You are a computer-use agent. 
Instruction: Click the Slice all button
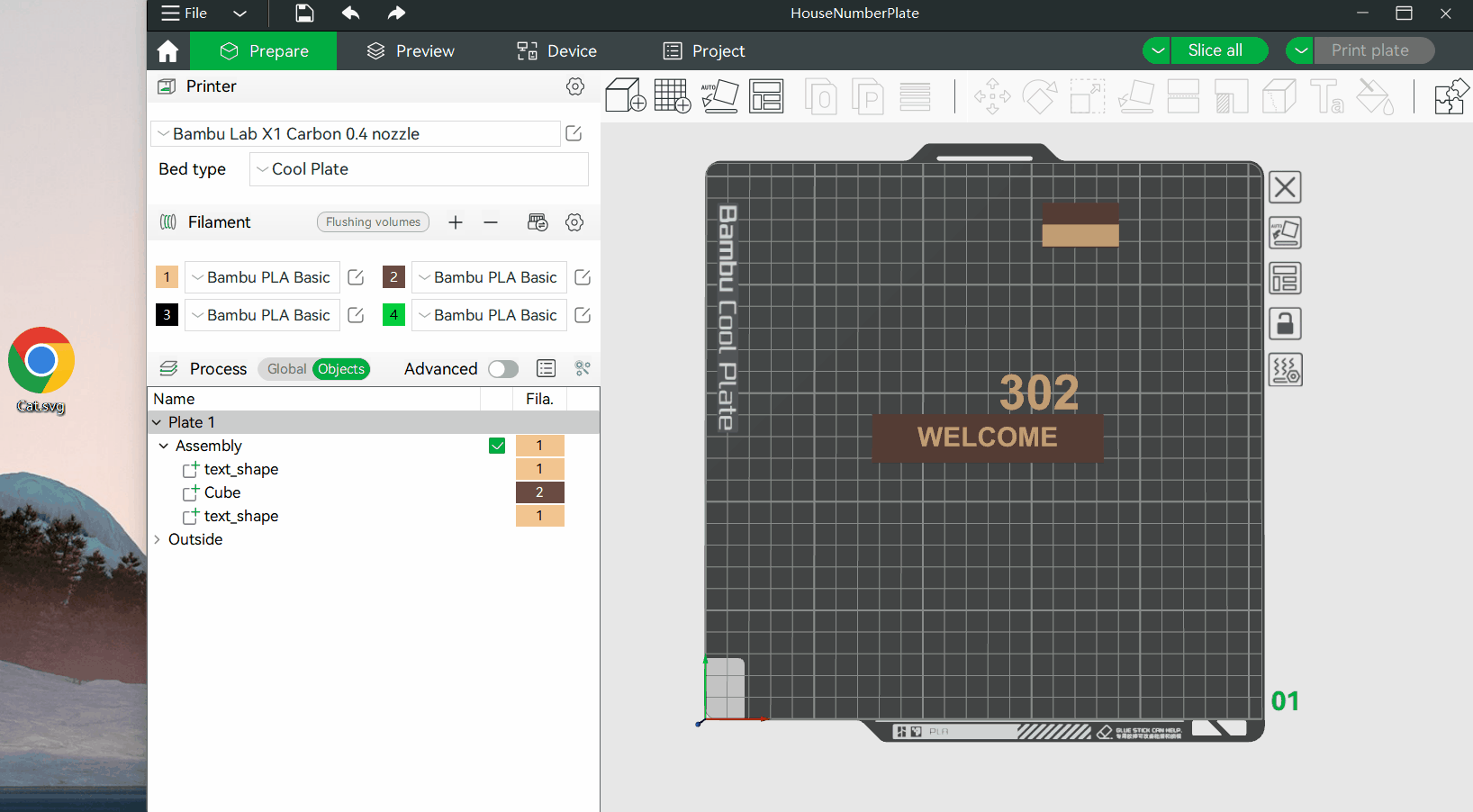1219,50
